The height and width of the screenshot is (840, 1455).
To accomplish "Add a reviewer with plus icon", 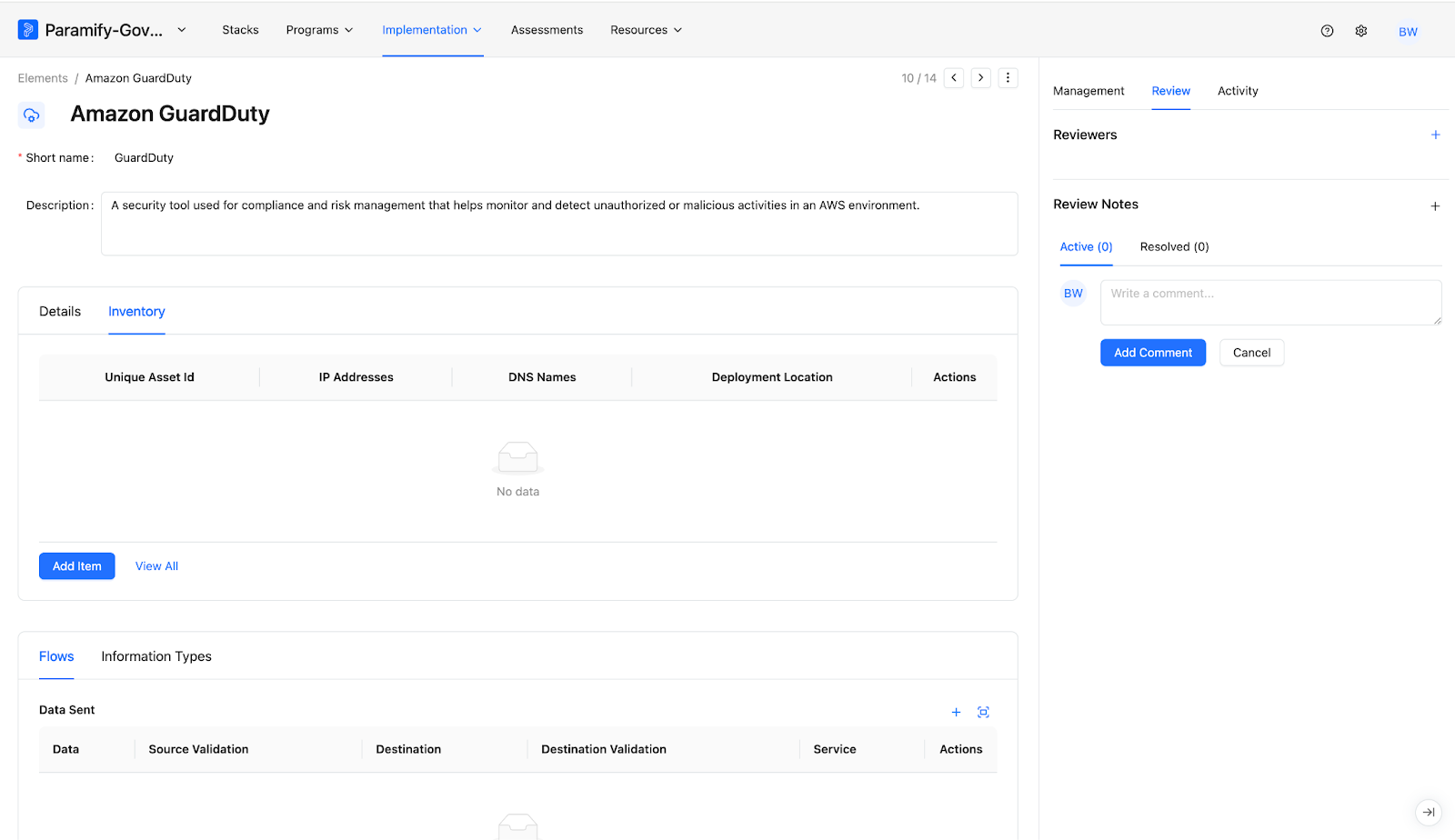I will pyautogui.click(x=1435, y=135).
